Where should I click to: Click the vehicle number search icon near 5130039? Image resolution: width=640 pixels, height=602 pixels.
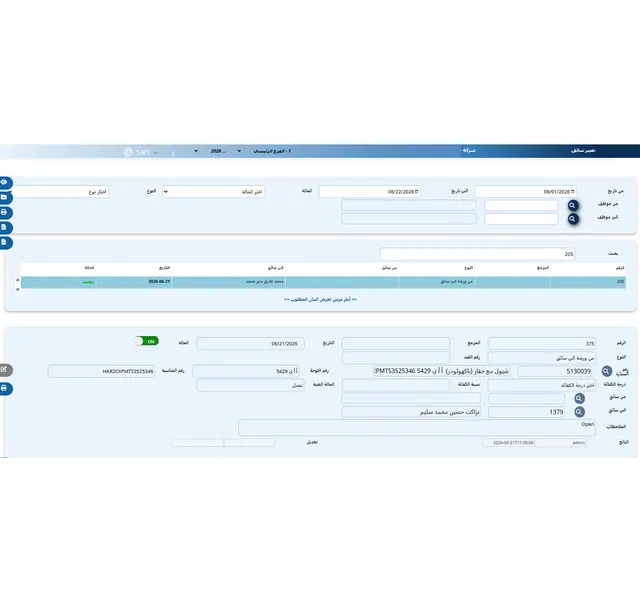click(x=607, y=371)
